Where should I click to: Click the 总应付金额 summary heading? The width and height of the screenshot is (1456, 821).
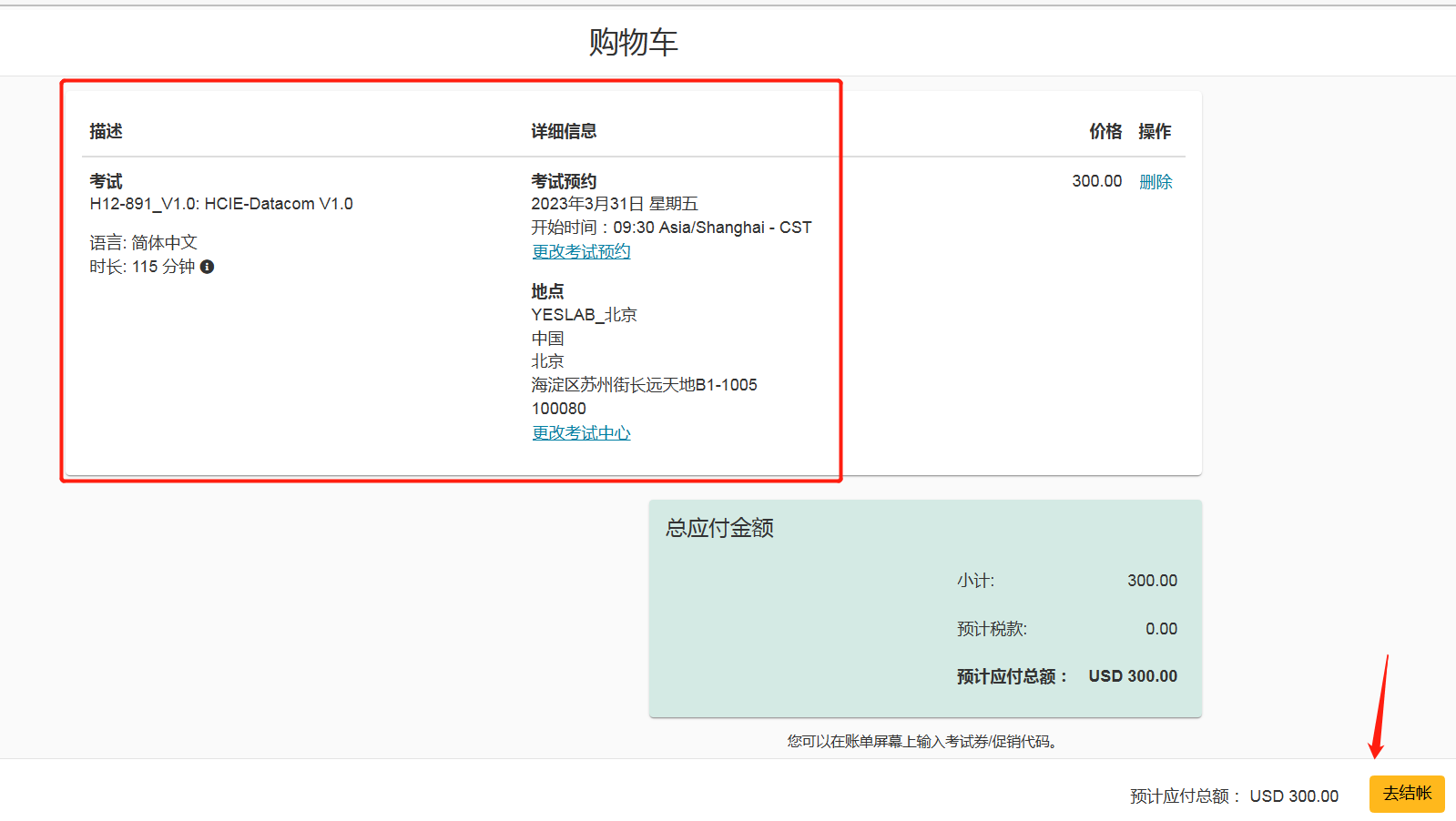tap(719, 528)
